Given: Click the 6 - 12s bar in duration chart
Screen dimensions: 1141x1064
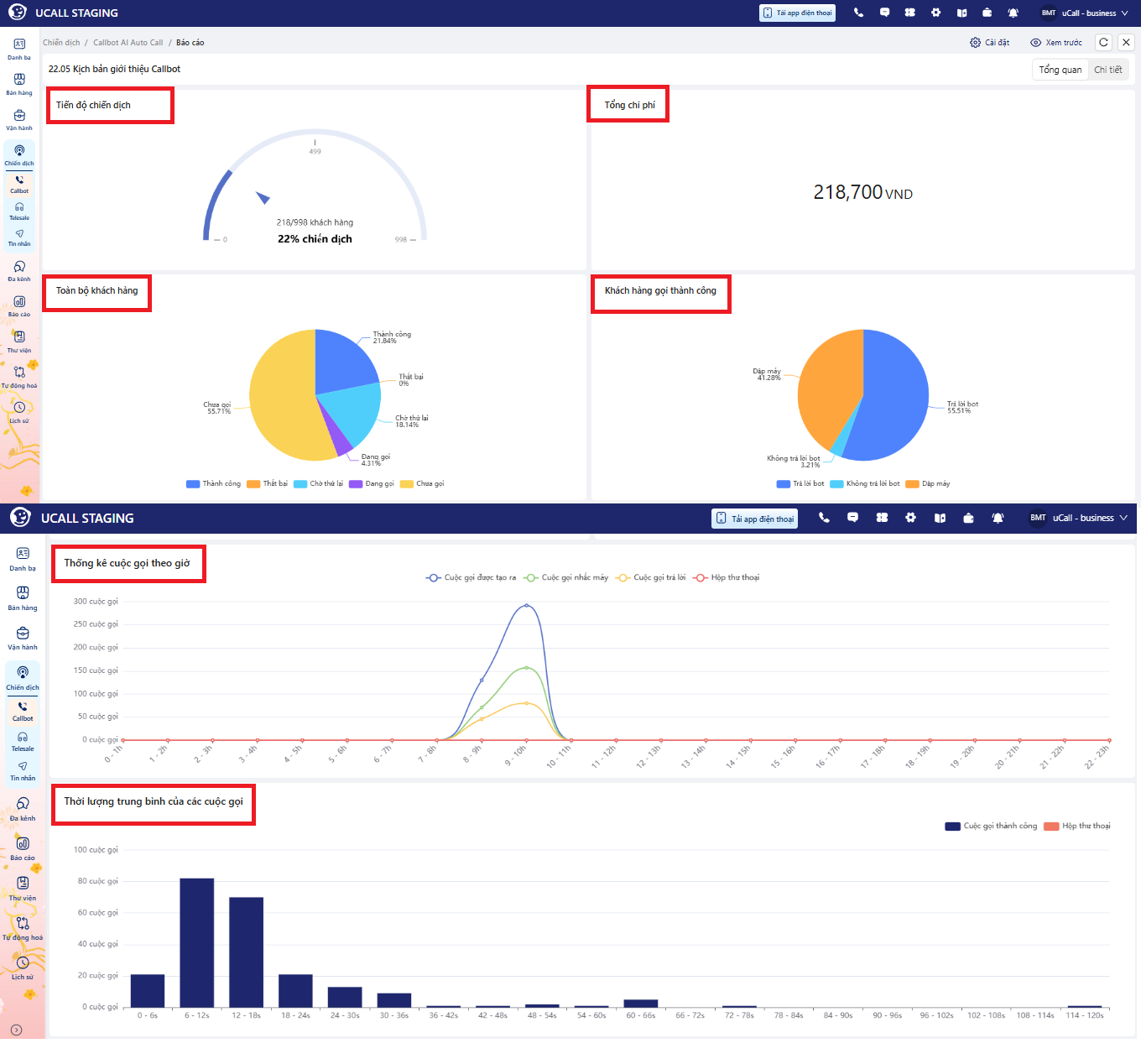Looking at the screenshot, I should tap(197, 942).
